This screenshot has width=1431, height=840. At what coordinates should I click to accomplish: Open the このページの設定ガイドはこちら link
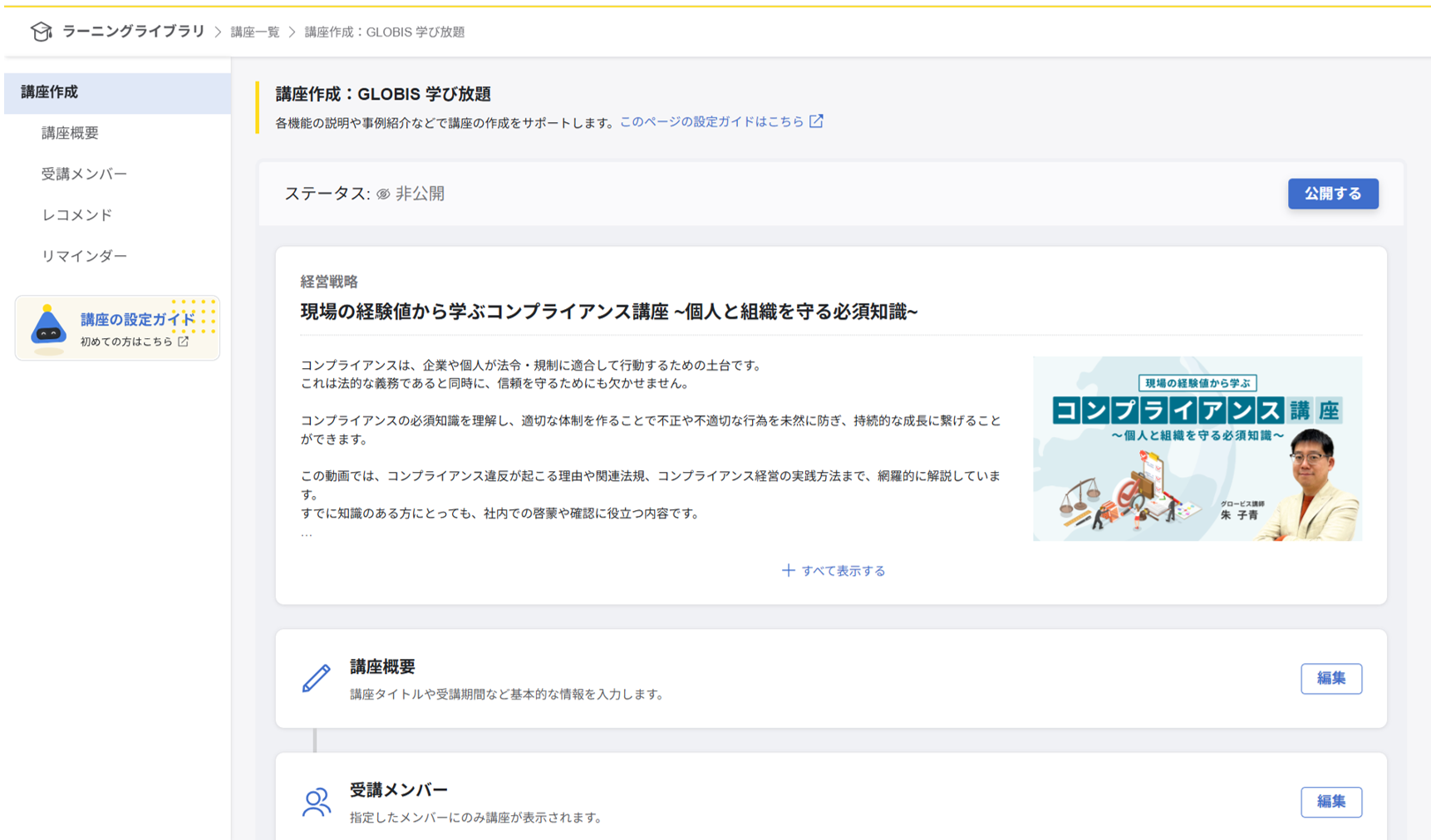click(711, 120)
